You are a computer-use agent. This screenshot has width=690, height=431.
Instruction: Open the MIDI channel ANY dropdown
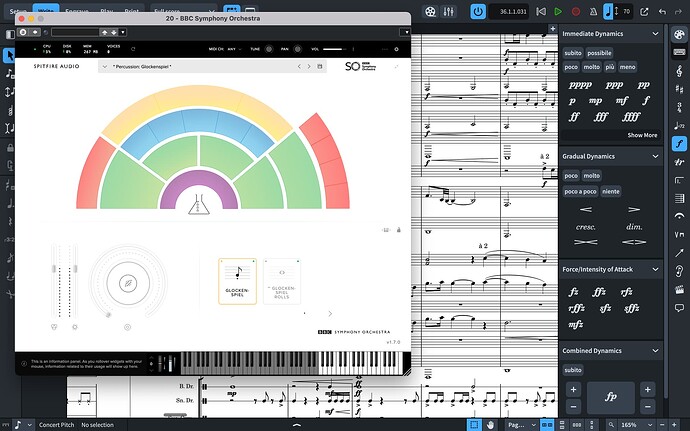click(x=235, y=49)
